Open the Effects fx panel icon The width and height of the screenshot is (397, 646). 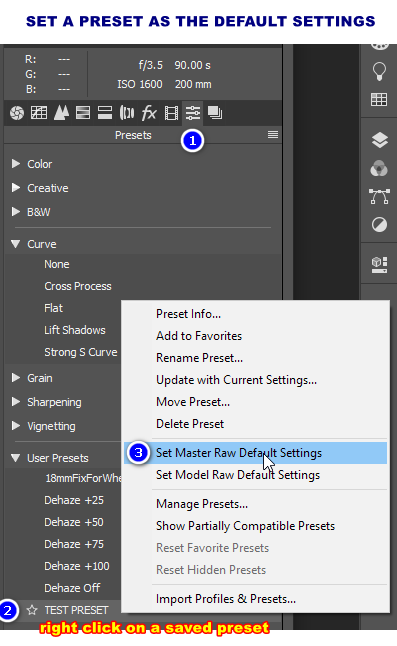pos(149,113)
